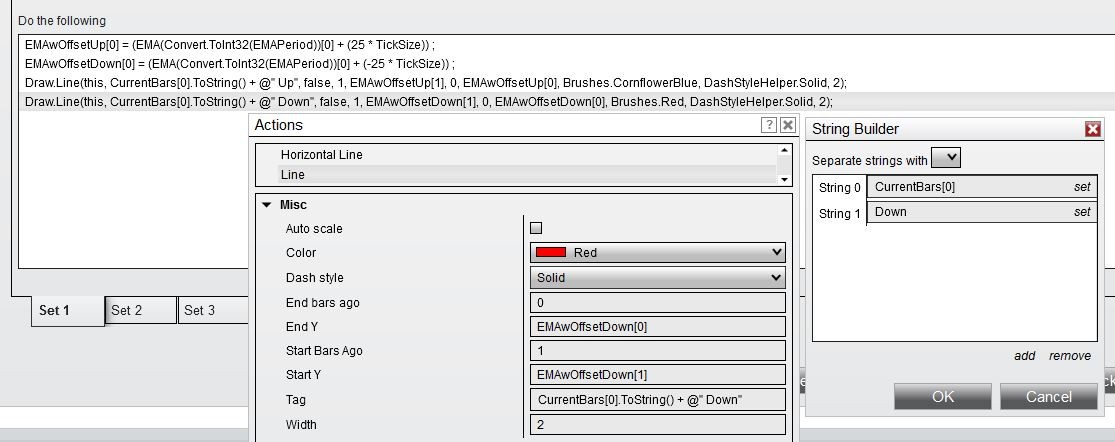Switch to the Set 2 tab
The image size is (1115, 442).
(127, 311)
